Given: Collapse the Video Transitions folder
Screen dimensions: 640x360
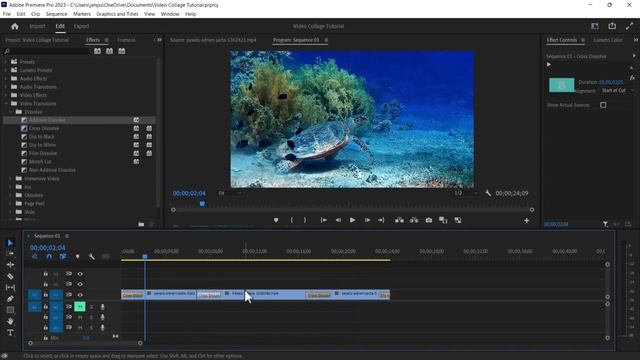Looking at the screenshot, I should pyautogui.click(x=6, y=104).
